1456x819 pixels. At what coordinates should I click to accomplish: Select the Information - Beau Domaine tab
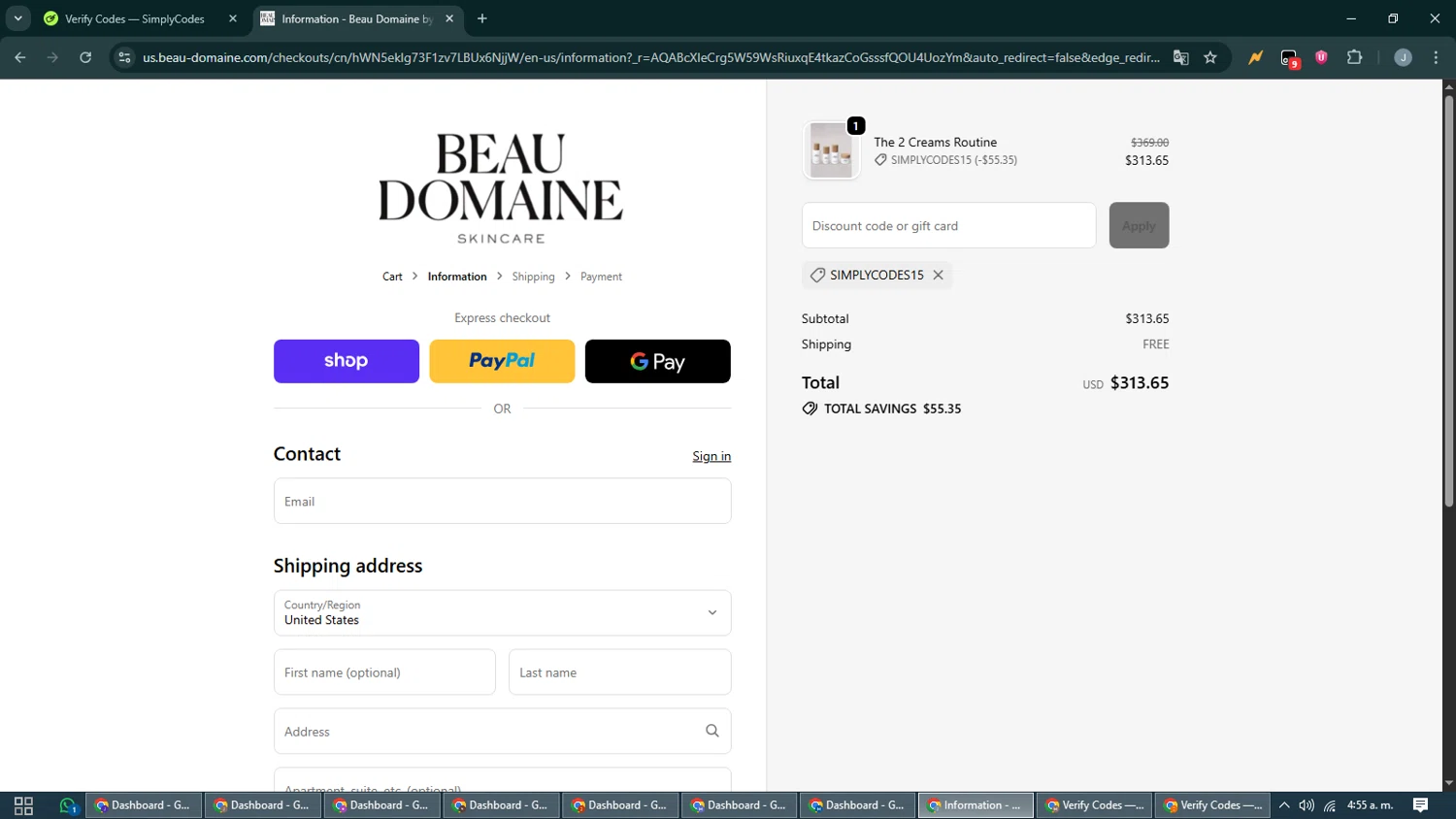357,18
